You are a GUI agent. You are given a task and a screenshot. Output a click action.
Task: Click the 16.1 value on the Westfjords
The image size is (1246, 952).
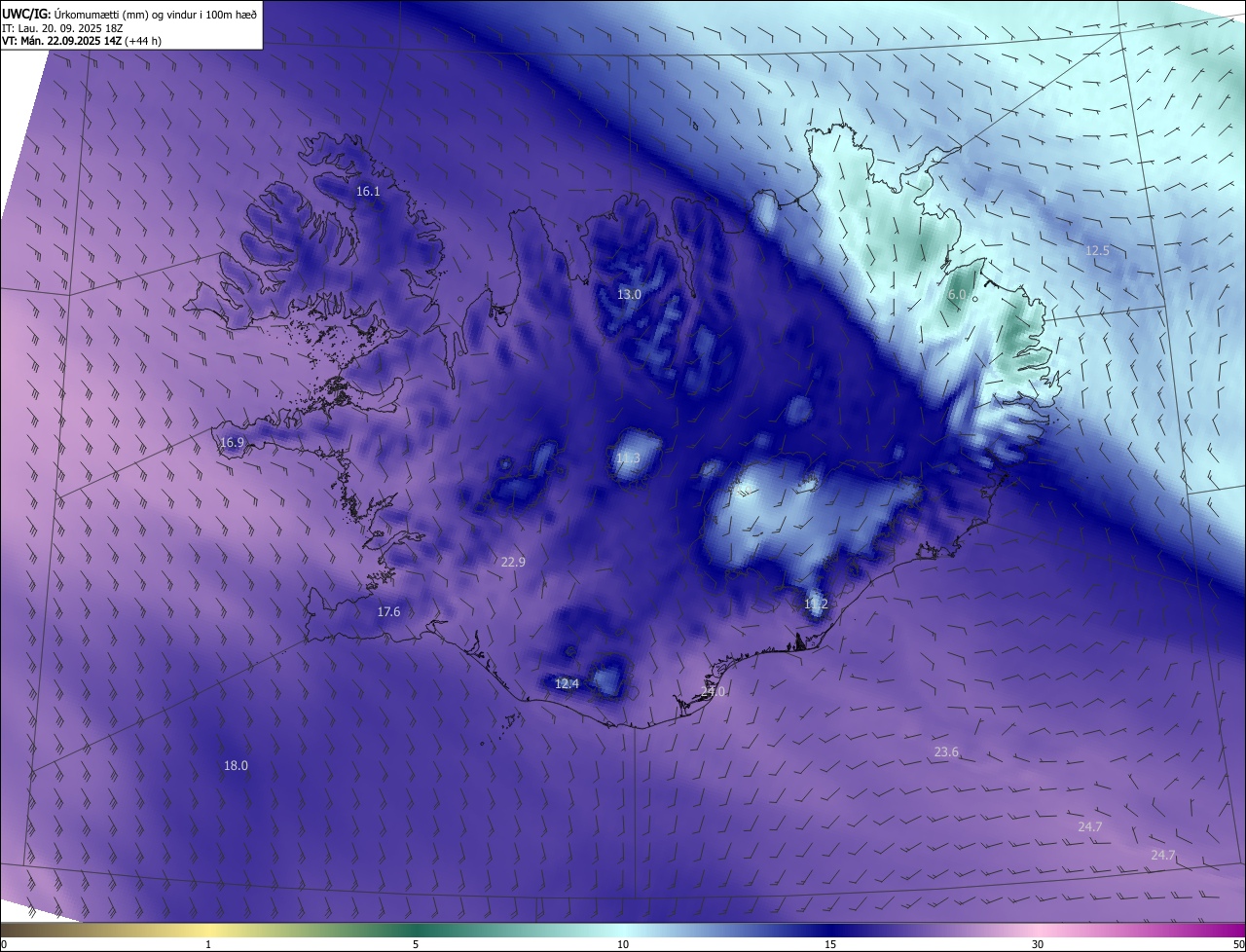click(368, 192)
